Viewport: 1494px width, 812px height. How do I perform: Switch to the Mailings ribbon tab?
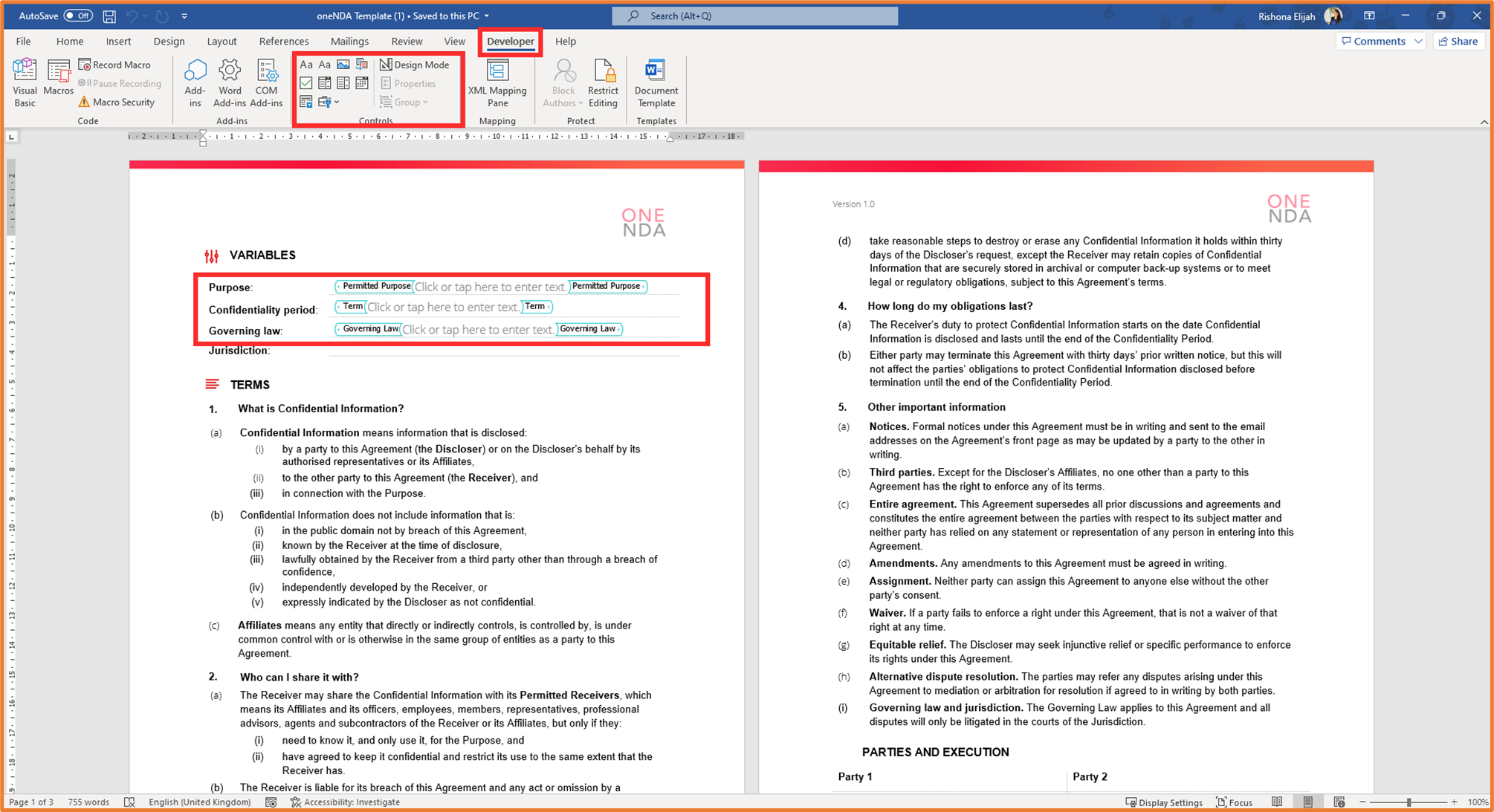(349, 41)
